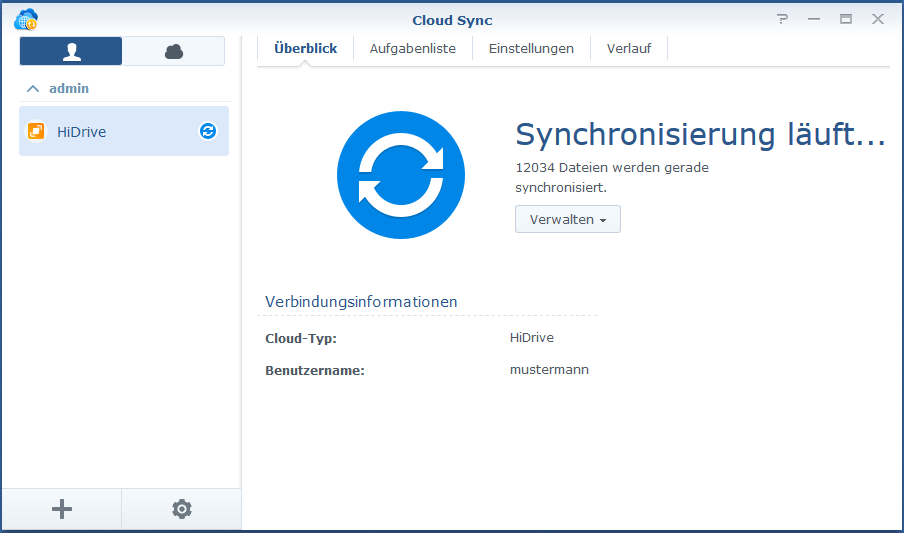Click the 'Synchronisierung läuft...' heading

(700, 134)
